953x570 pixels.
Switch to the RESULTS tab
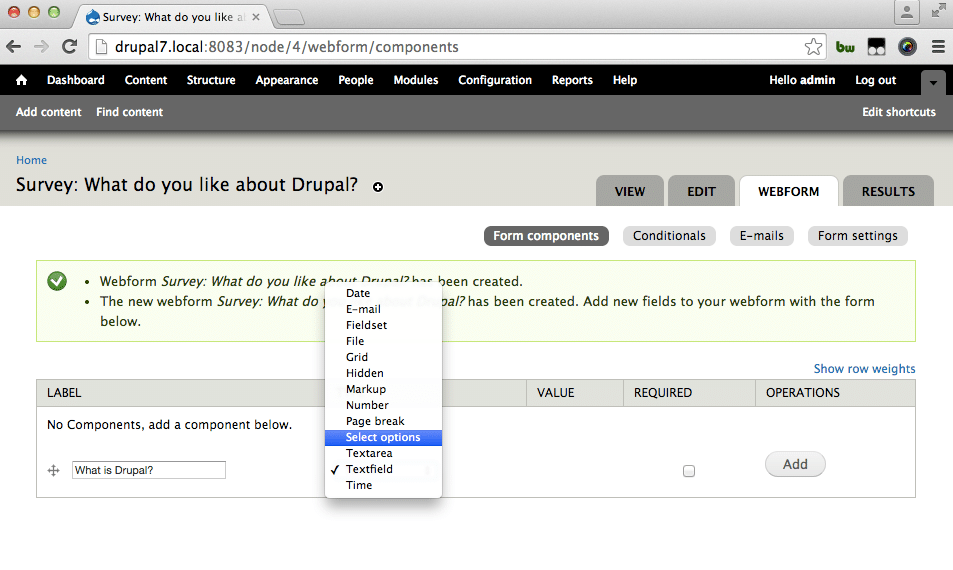click(888, 191)
